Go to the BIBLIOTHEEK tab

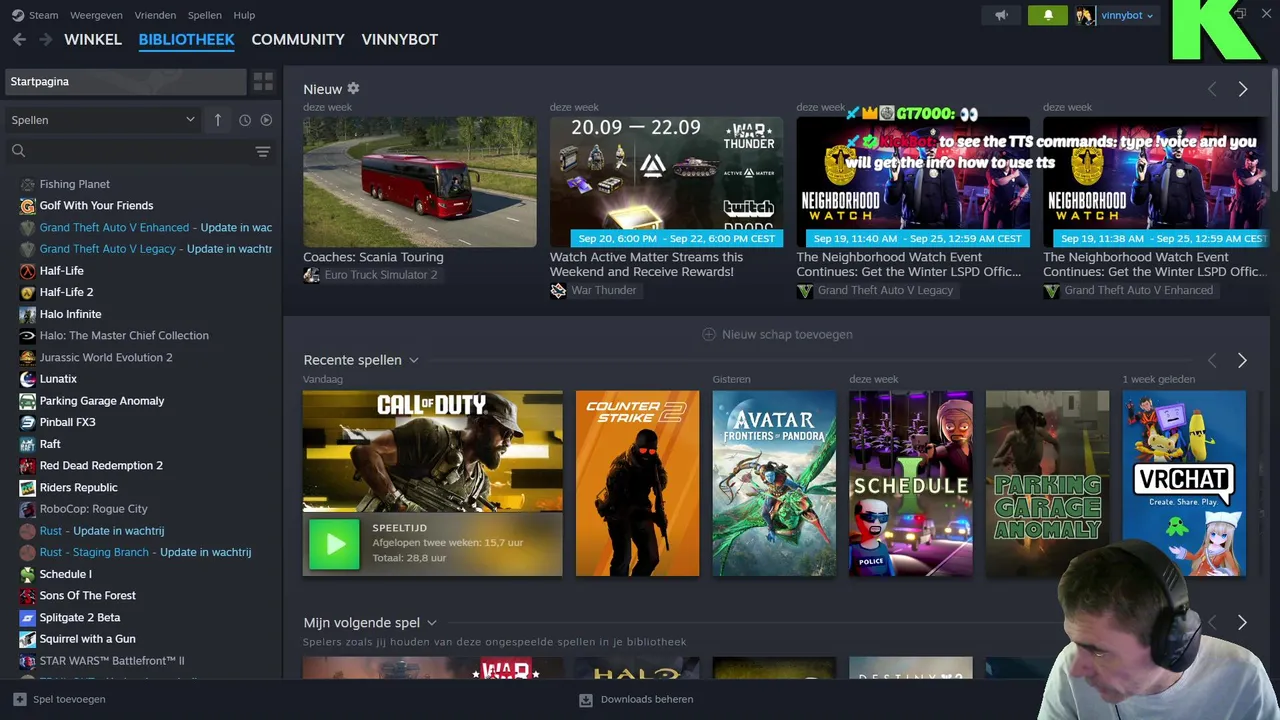[x=187, y=39]
